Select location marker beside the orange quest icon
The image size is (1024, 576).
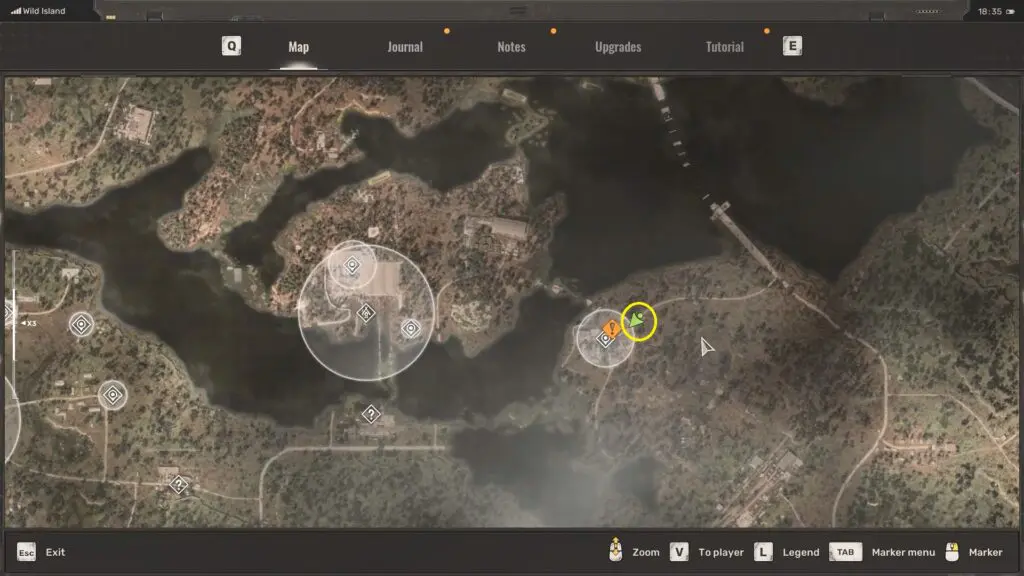point(604,340)
